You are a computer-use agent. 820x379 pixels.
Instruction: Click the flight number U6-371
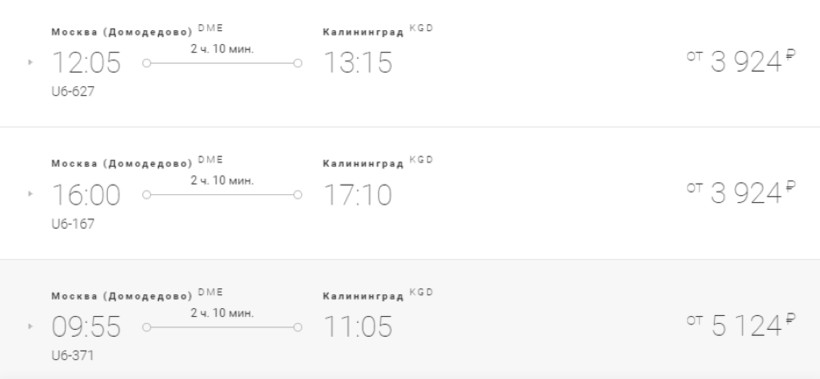coord(73,355)
